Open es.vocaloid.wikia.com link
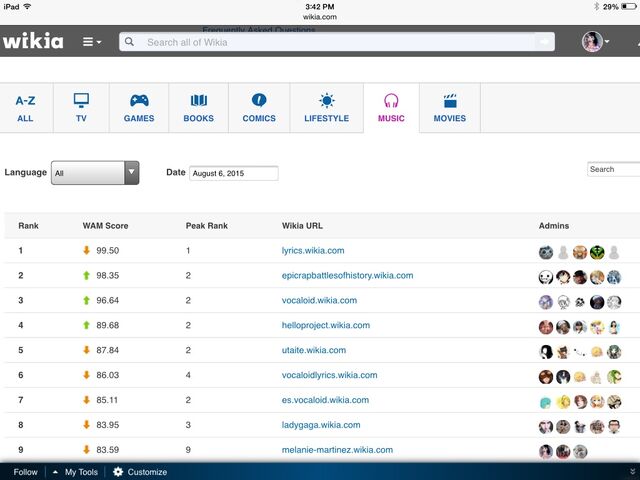This screenshot has height=480, width=640. click(x=325, y=400)
